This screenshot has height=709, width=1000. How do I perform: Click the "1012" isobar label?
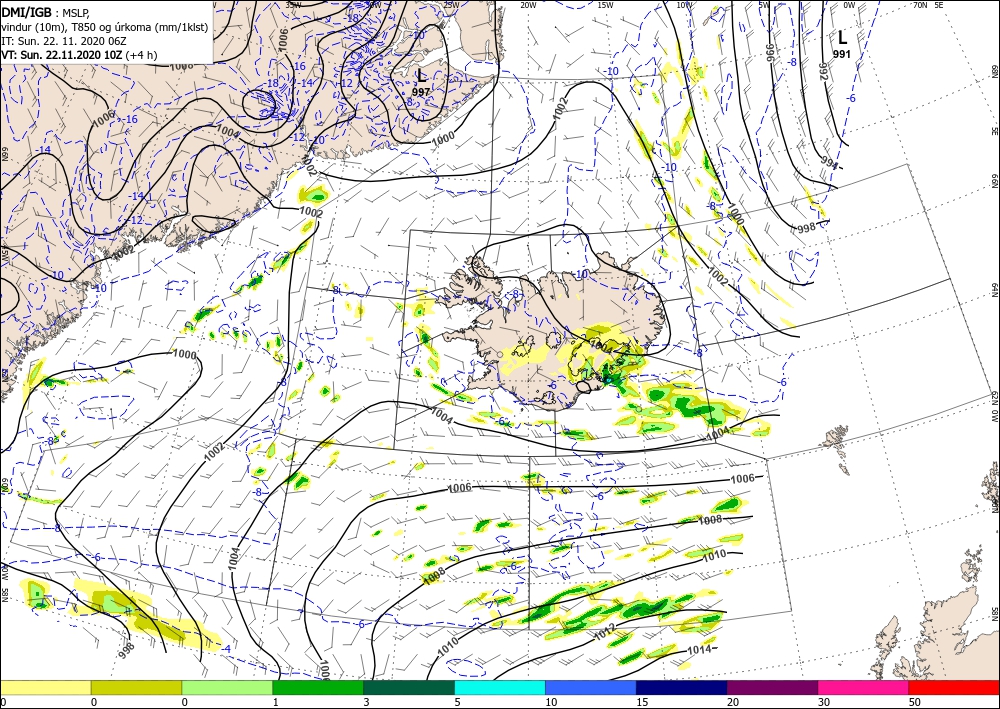(x=604, y=631)
